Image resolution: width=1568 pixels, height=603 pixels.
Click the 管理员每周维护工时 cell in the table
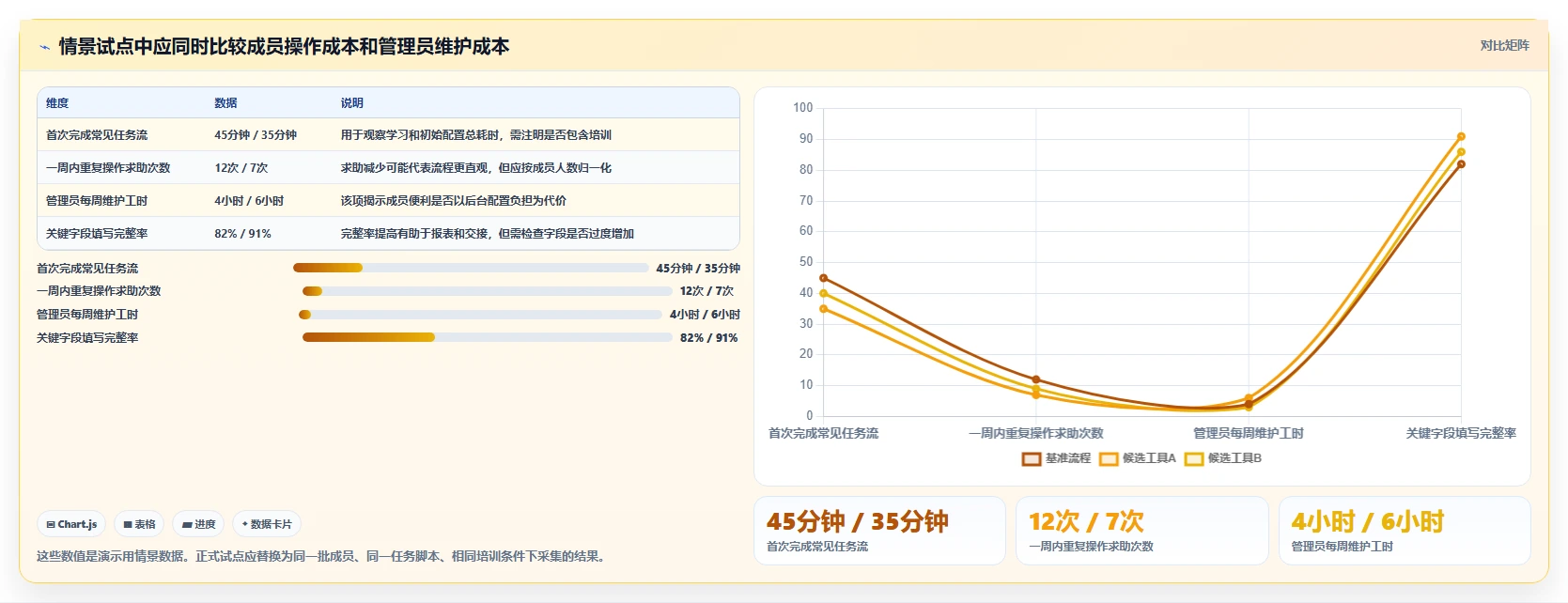(x=97, y=201)
